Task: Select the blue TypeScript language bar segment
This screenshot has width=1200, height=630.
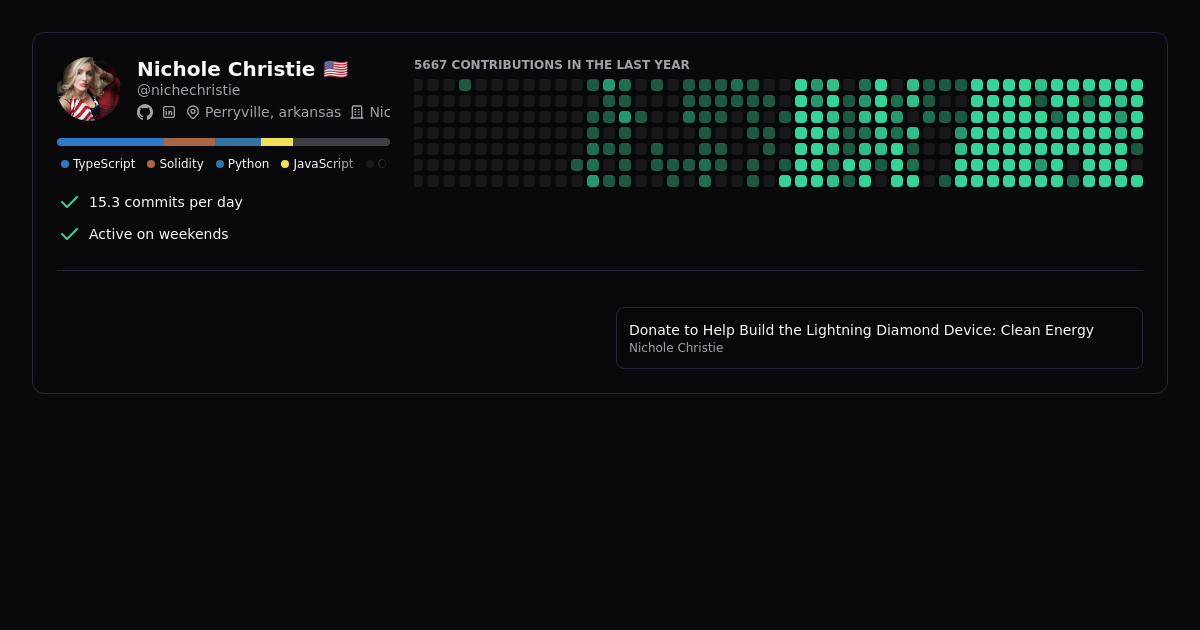Action: pyautogui.click(x=110, y=142)
